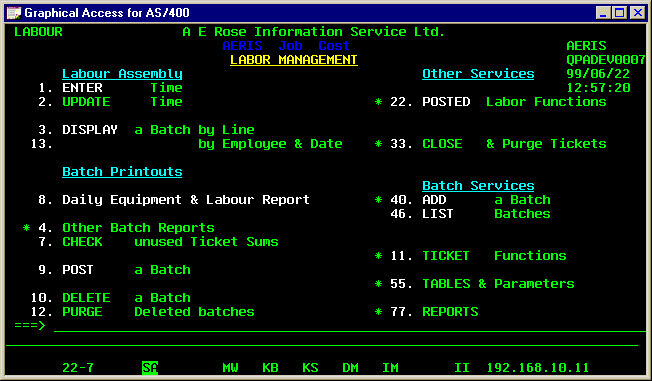Minimize the Graphical Access window
Viewport: 652px width, 381px height.
pyautogui.click(x=603, y=12)
